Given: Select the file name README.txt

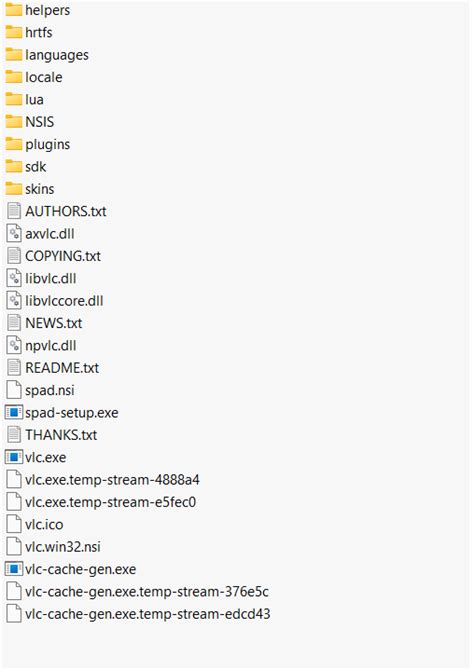Looking at the screenshot, I should point(62,367).
